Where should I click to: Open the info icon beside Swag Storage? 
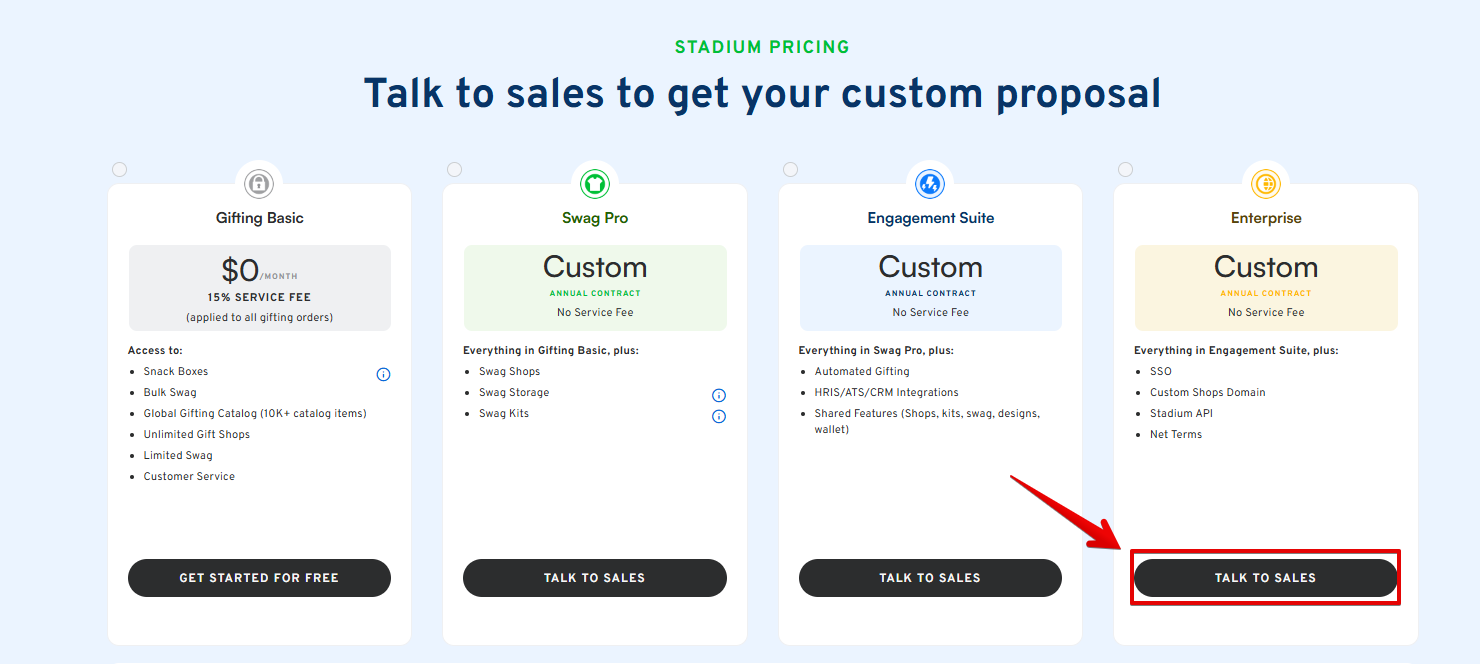coord(718,395)
